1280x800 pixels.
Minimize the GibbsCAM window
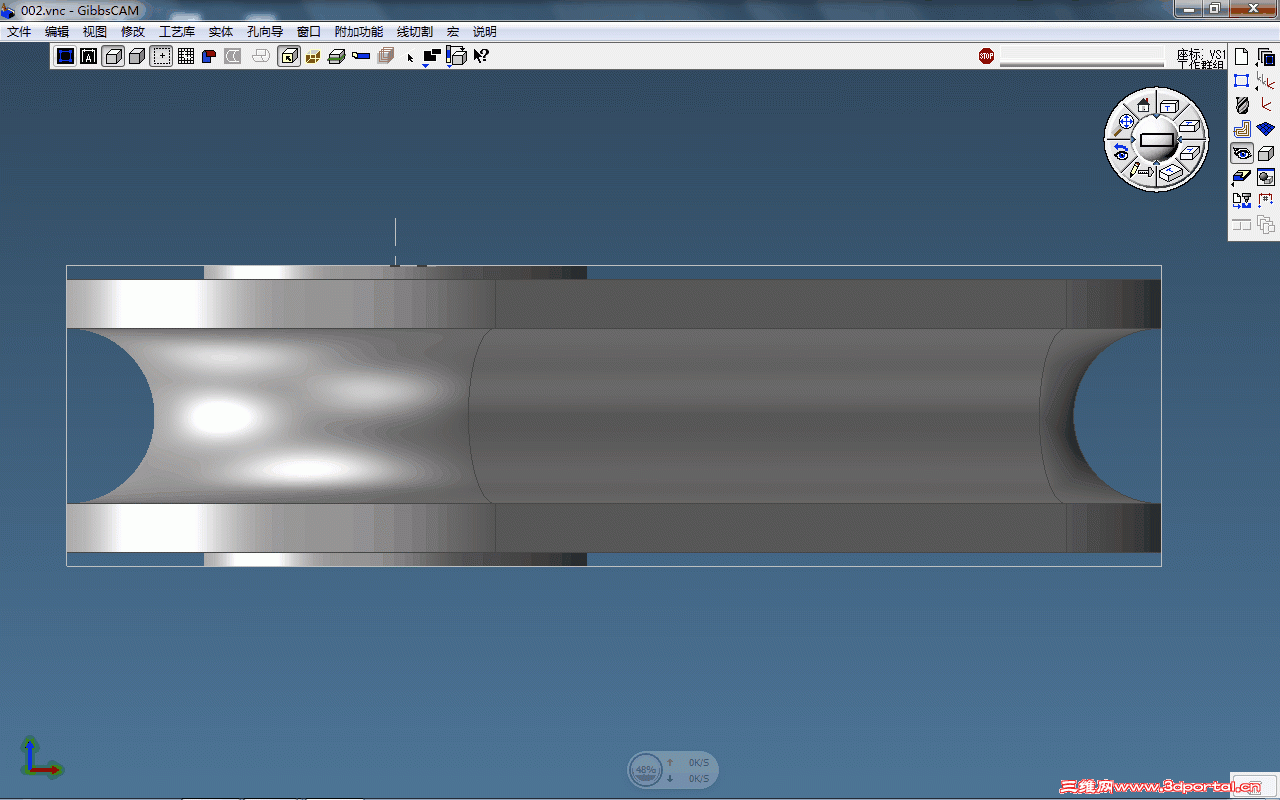[1187, 8]
